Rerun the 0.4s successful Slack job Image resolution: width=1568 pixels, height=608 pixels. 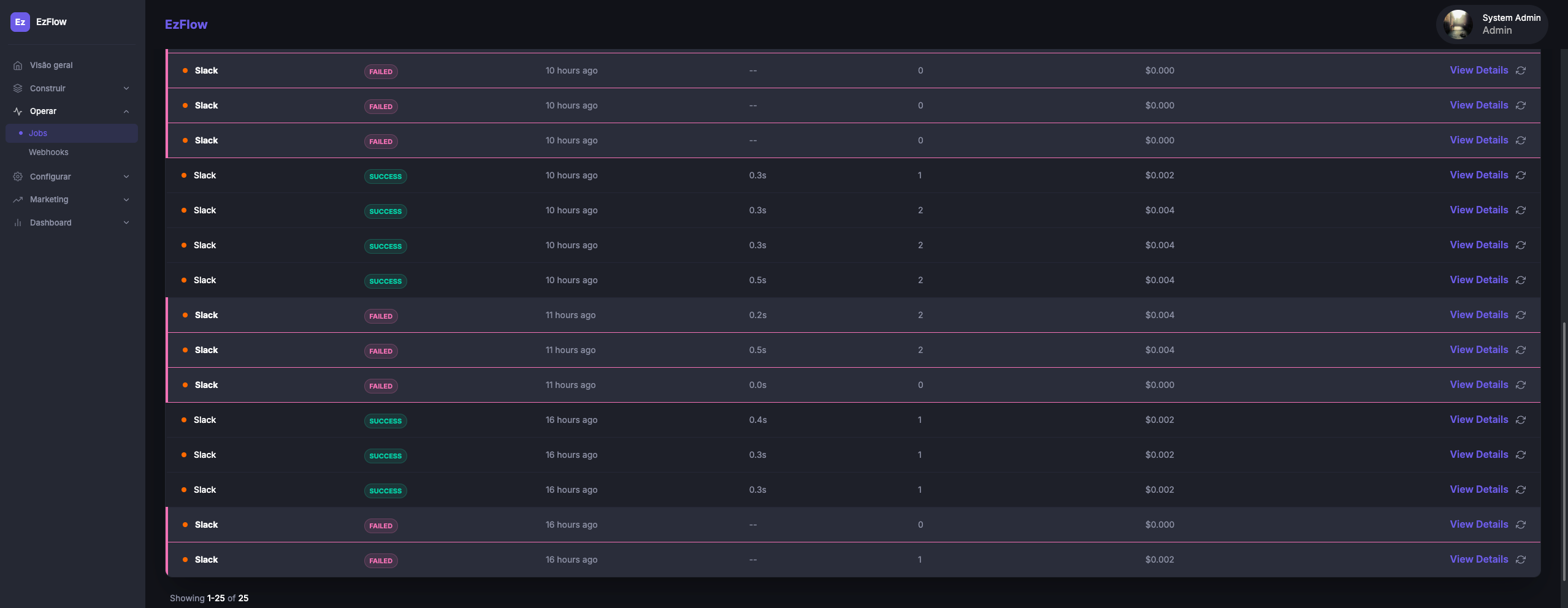point(1521,420)
